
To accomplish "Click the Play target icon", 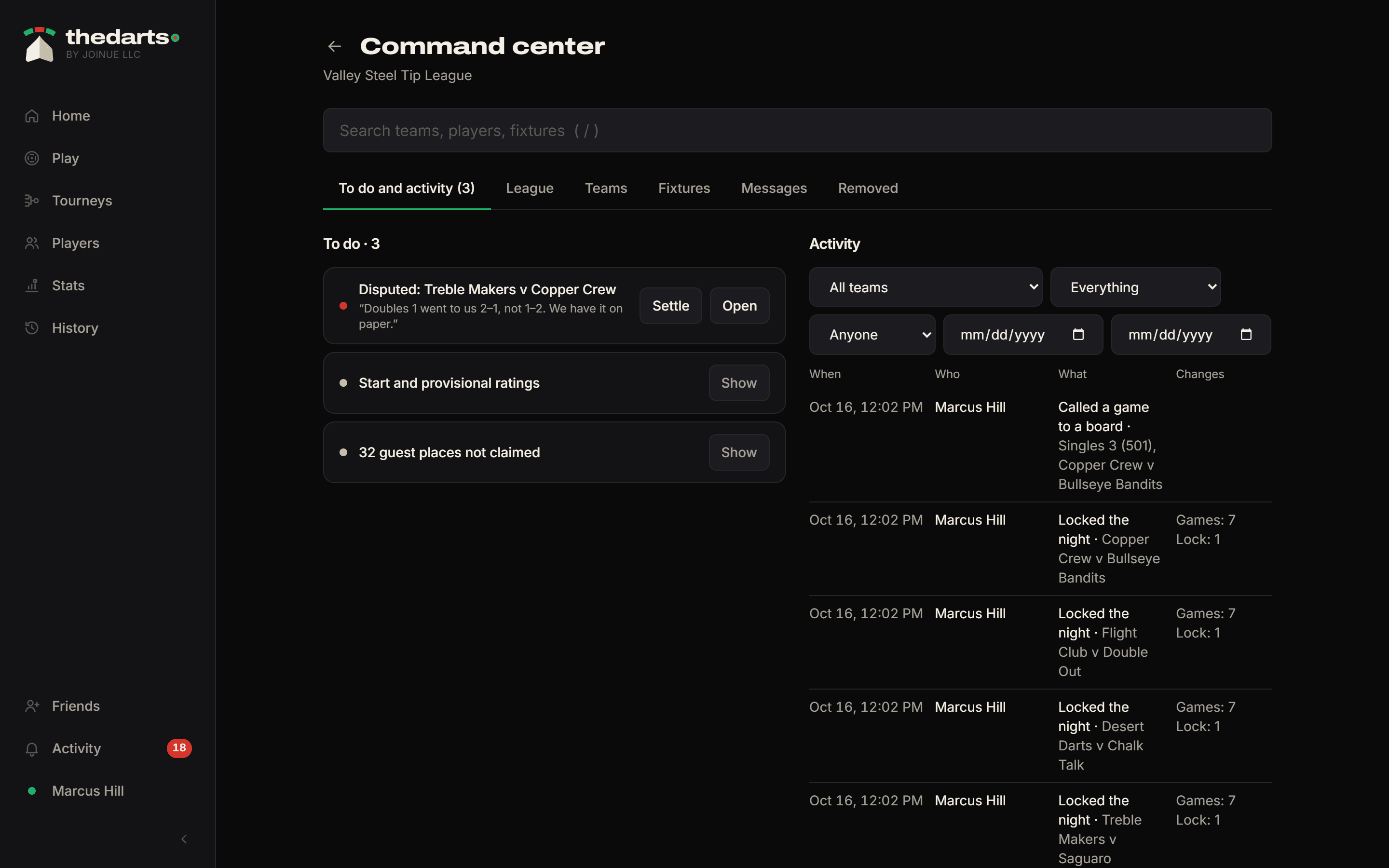I will point(32,159).
